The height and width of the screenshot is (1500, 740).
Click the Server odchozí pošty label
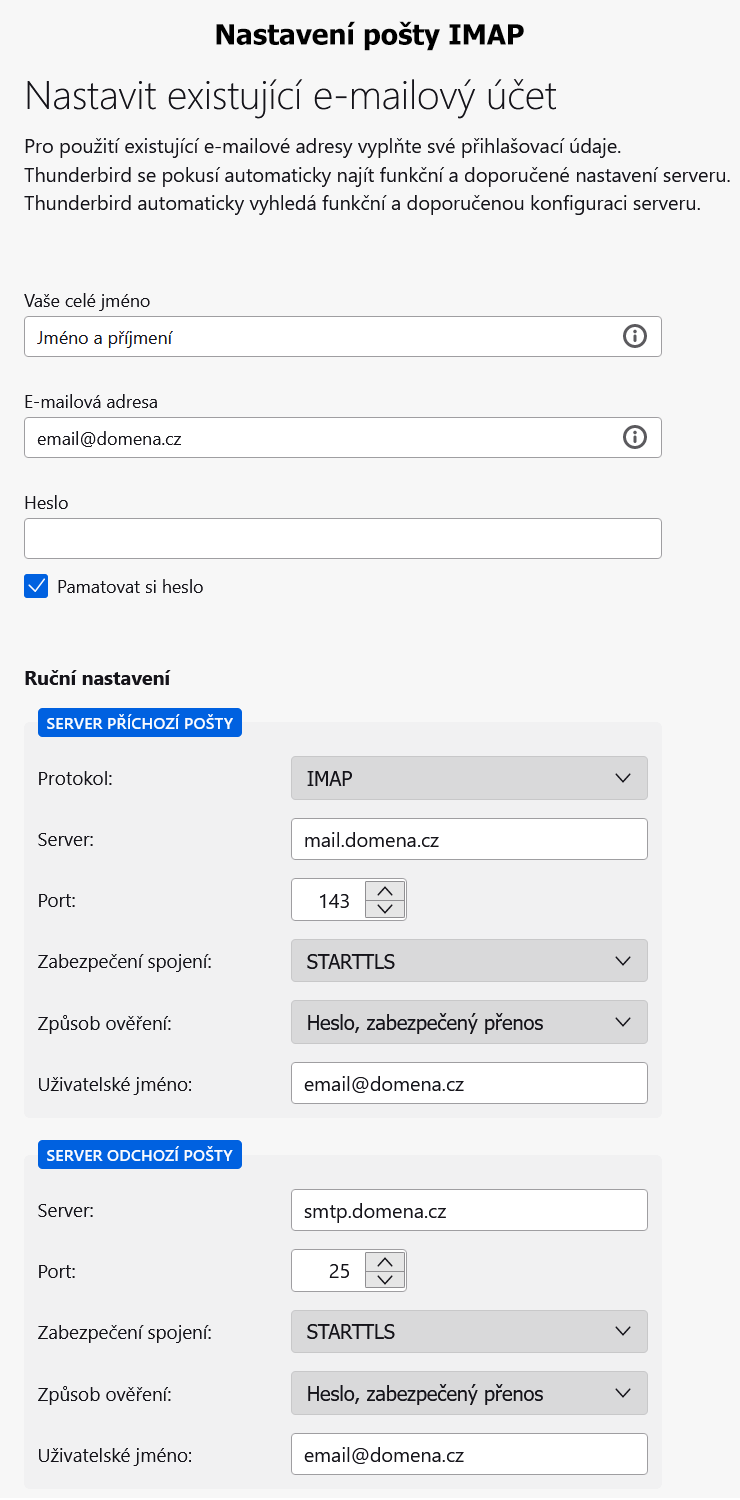click(140, 1155)
